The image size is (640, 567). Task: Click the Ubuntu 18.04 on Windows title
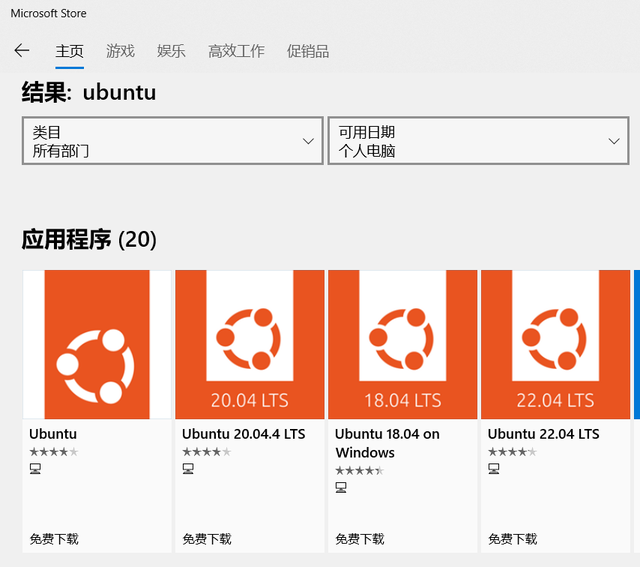[x=387, y=443]
